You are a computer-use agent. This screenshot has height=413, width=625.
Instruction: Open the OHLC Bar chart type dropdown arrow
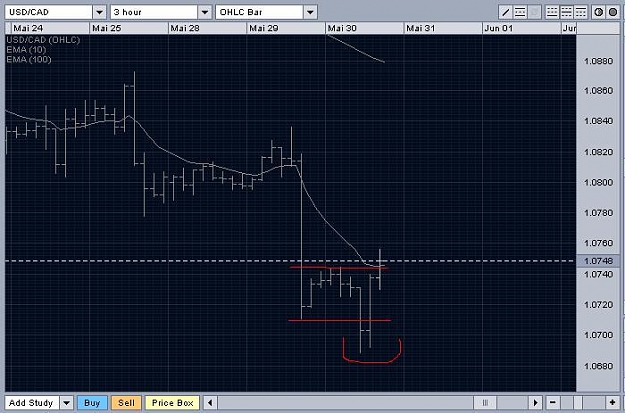(x=310, y=12)
